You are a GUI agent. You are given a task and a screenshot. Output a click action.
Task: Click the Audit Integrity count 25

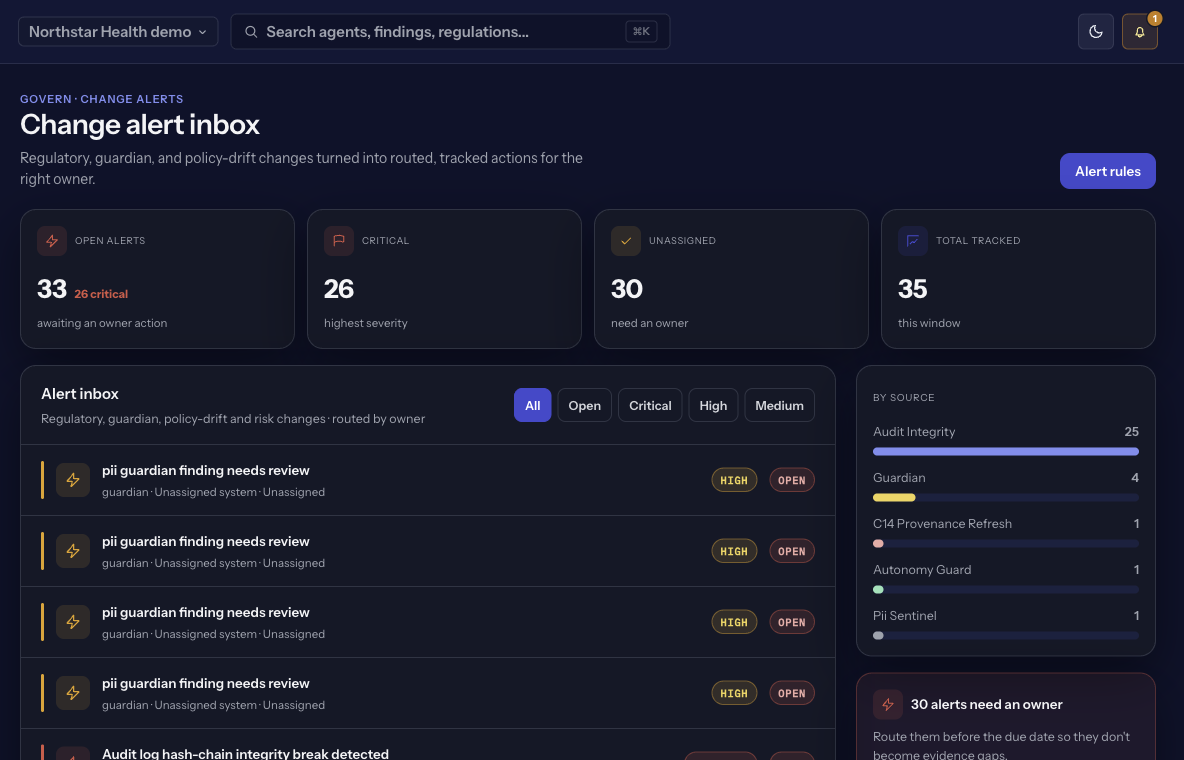click(1131, 432)
